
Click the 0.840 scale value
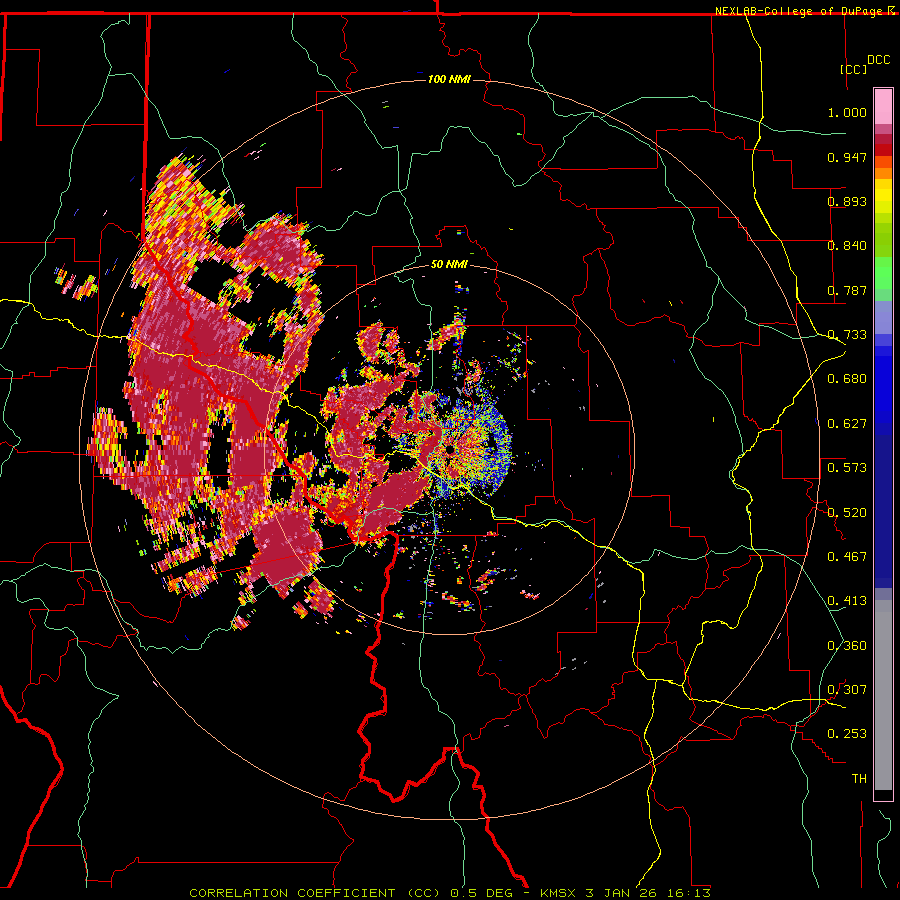[x=847, y=246]
